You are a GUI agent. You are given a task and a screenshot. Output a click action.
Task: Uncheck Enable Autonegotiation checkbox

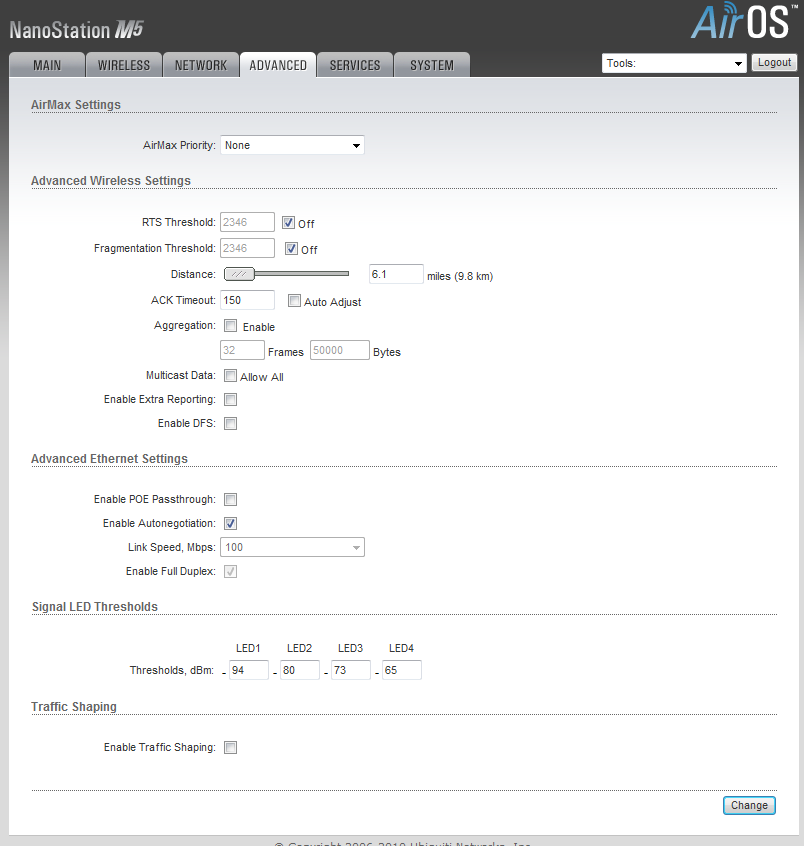coord(230,523)
